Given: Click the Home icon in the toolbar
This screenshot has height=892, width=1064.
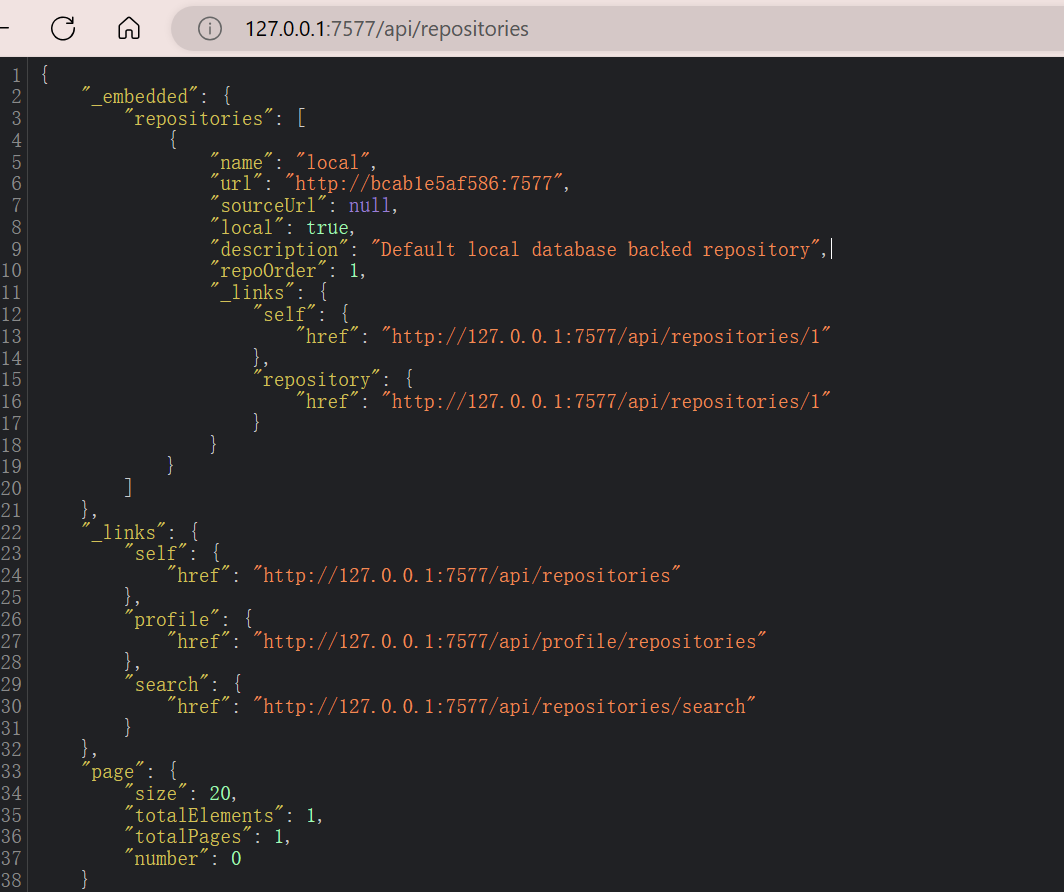Looking at the screenshot, I should click(x=129, y=29).
